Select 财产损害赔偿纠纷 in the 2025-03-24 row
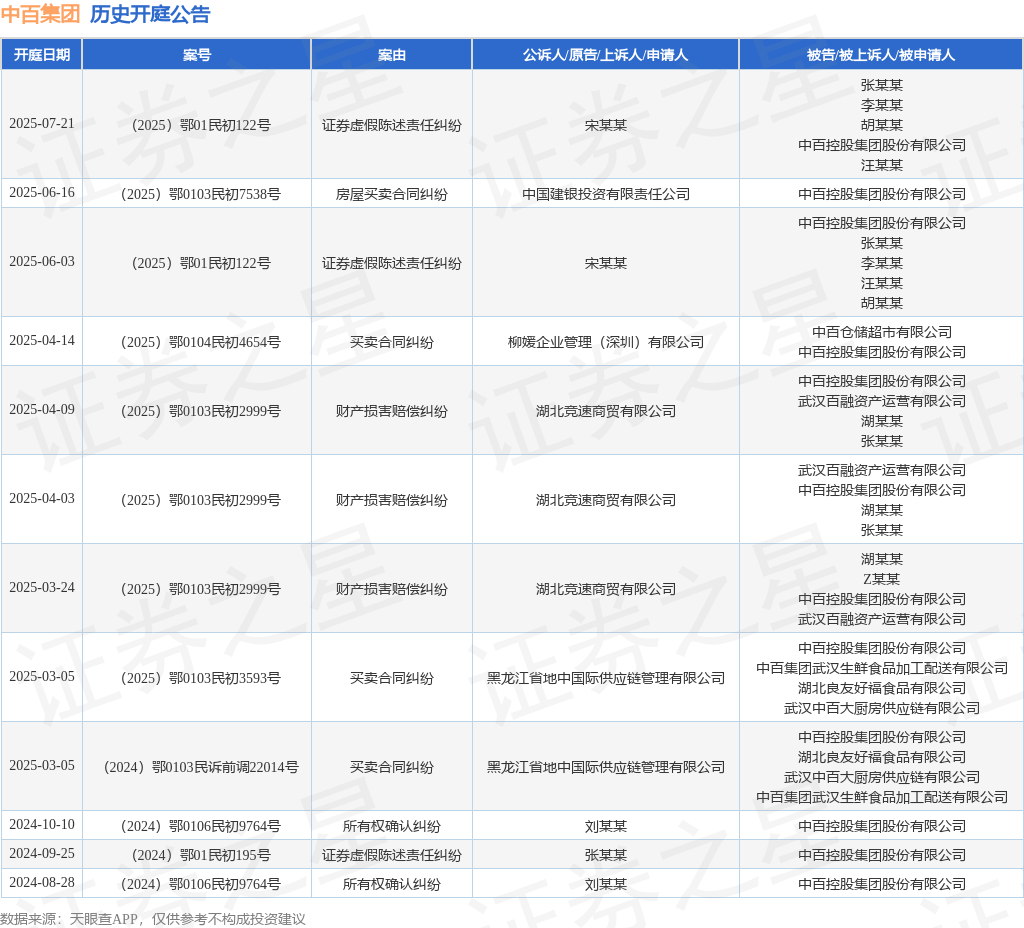1024x928 pixels. tap(392, 589)
